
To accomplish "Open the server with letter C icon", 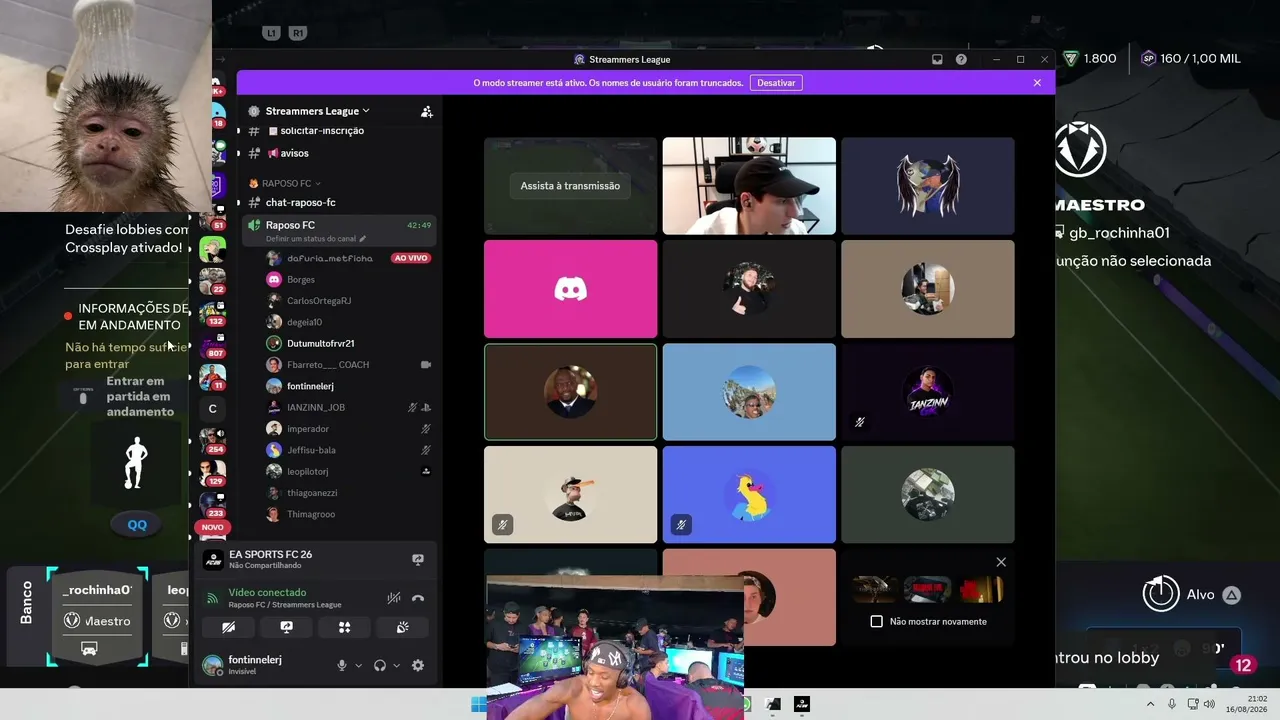I will (212, 408).
